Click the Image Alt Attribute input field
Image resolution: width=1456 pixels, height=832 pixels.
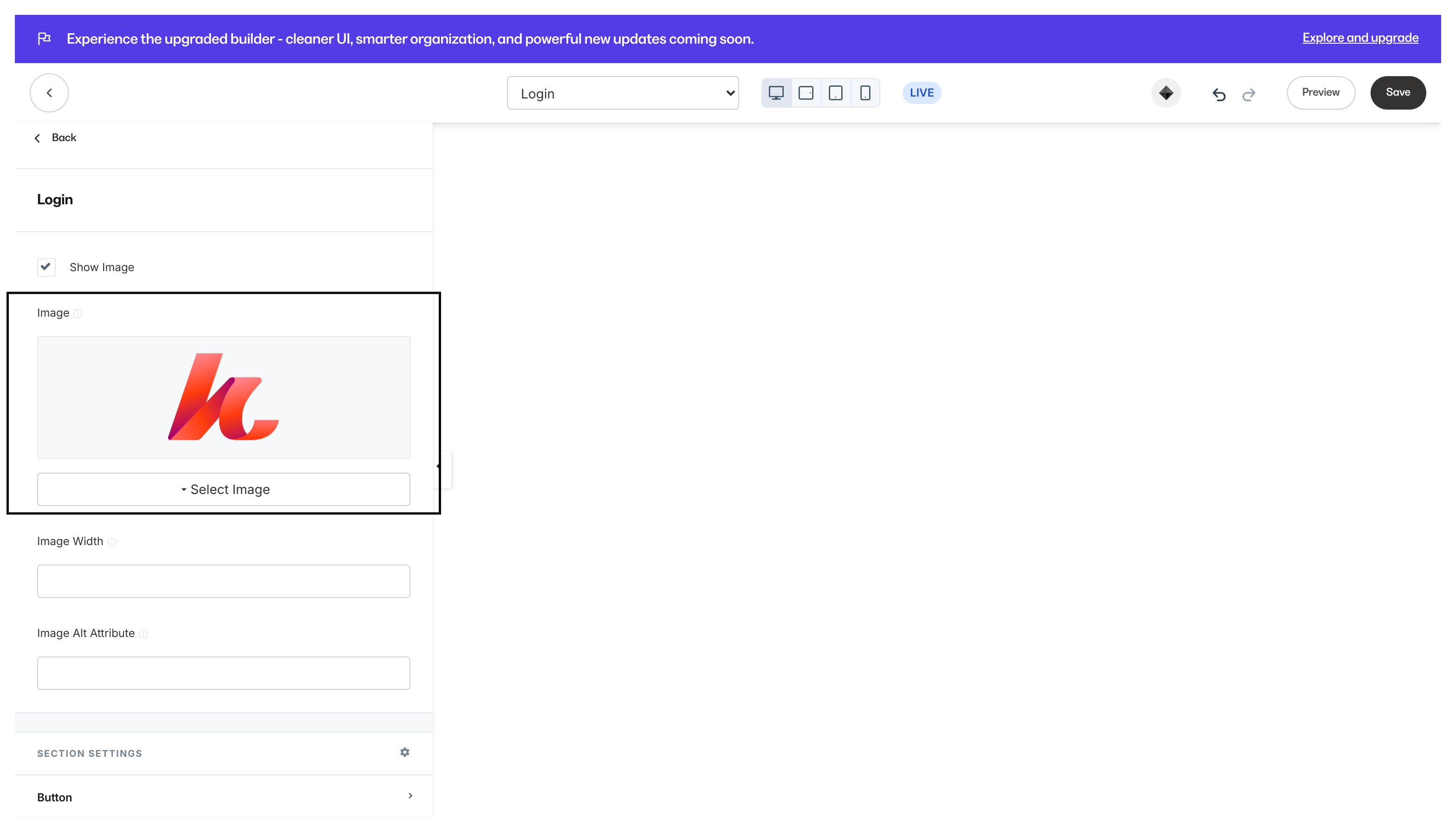223,673
